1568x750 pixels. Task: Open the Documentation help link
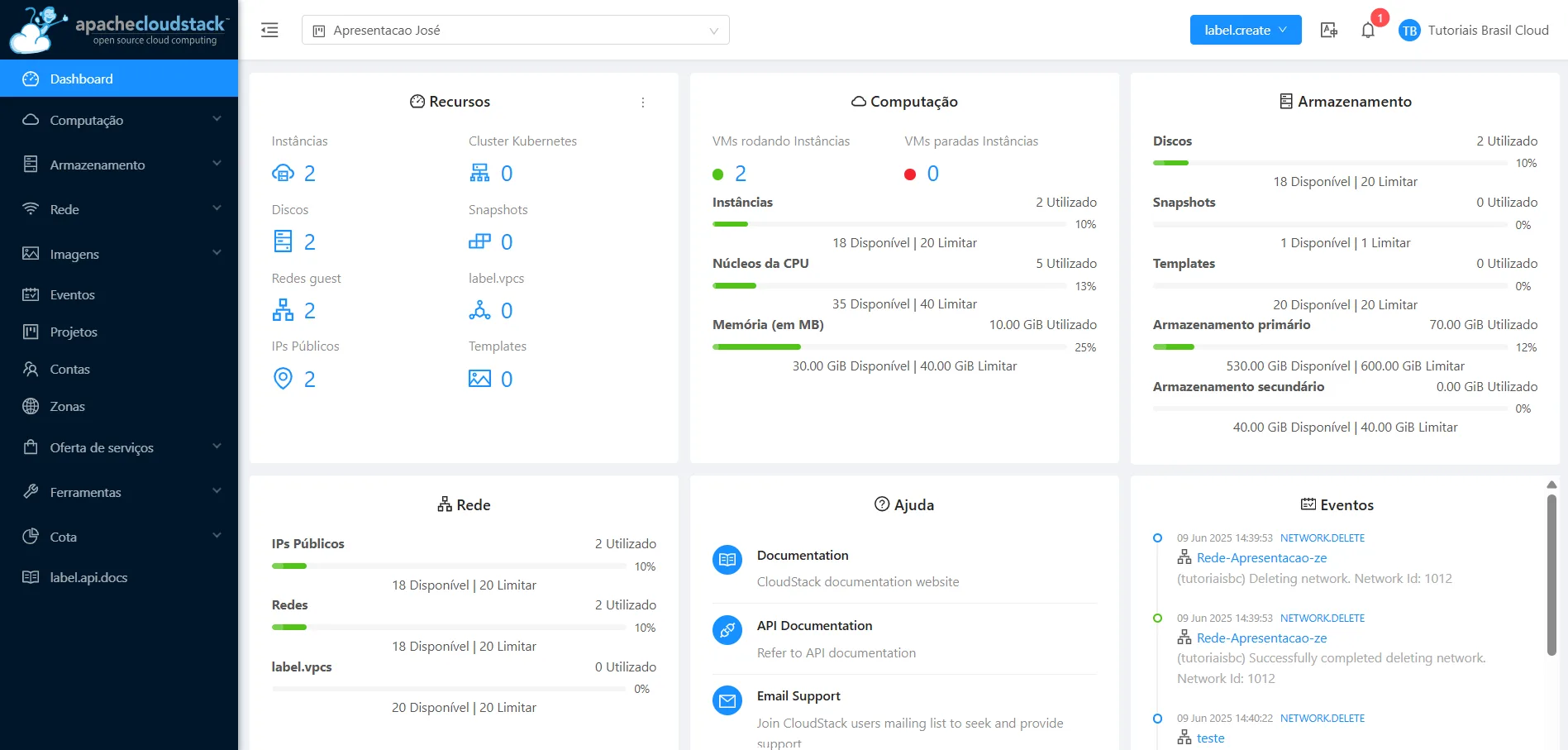point(803,556)
